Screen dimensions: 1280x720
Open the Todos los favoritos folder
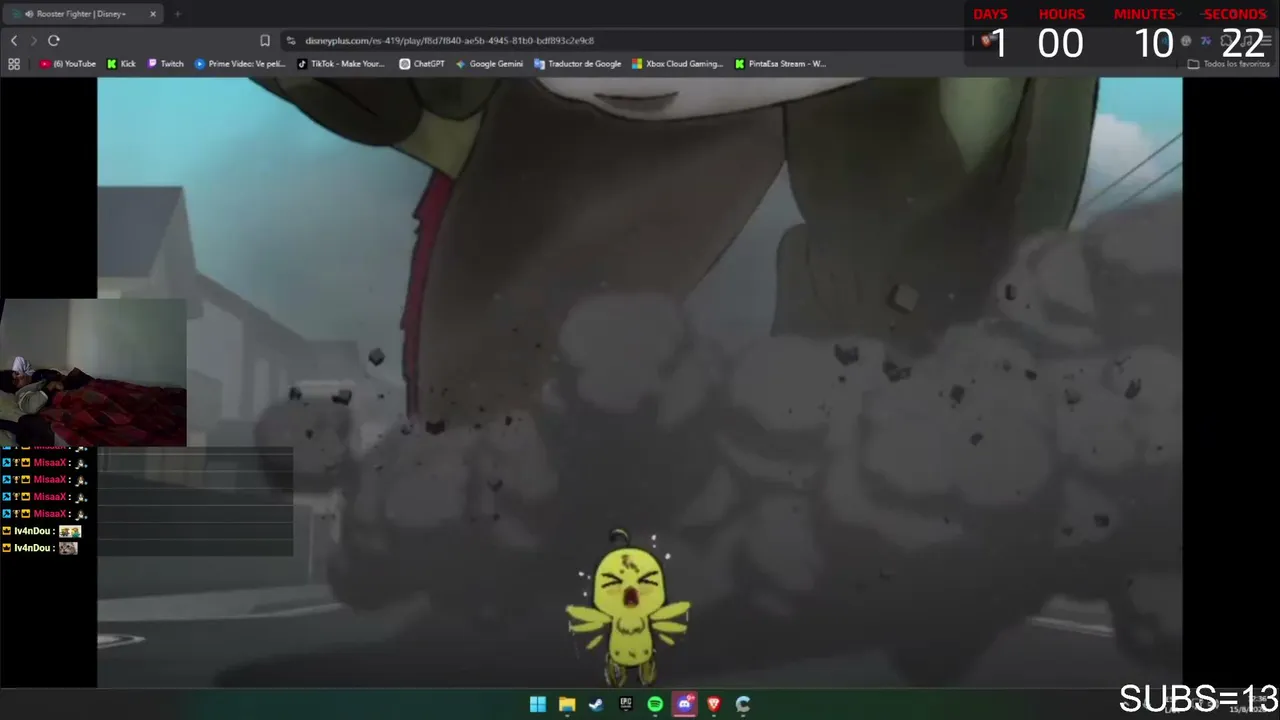1229,64
